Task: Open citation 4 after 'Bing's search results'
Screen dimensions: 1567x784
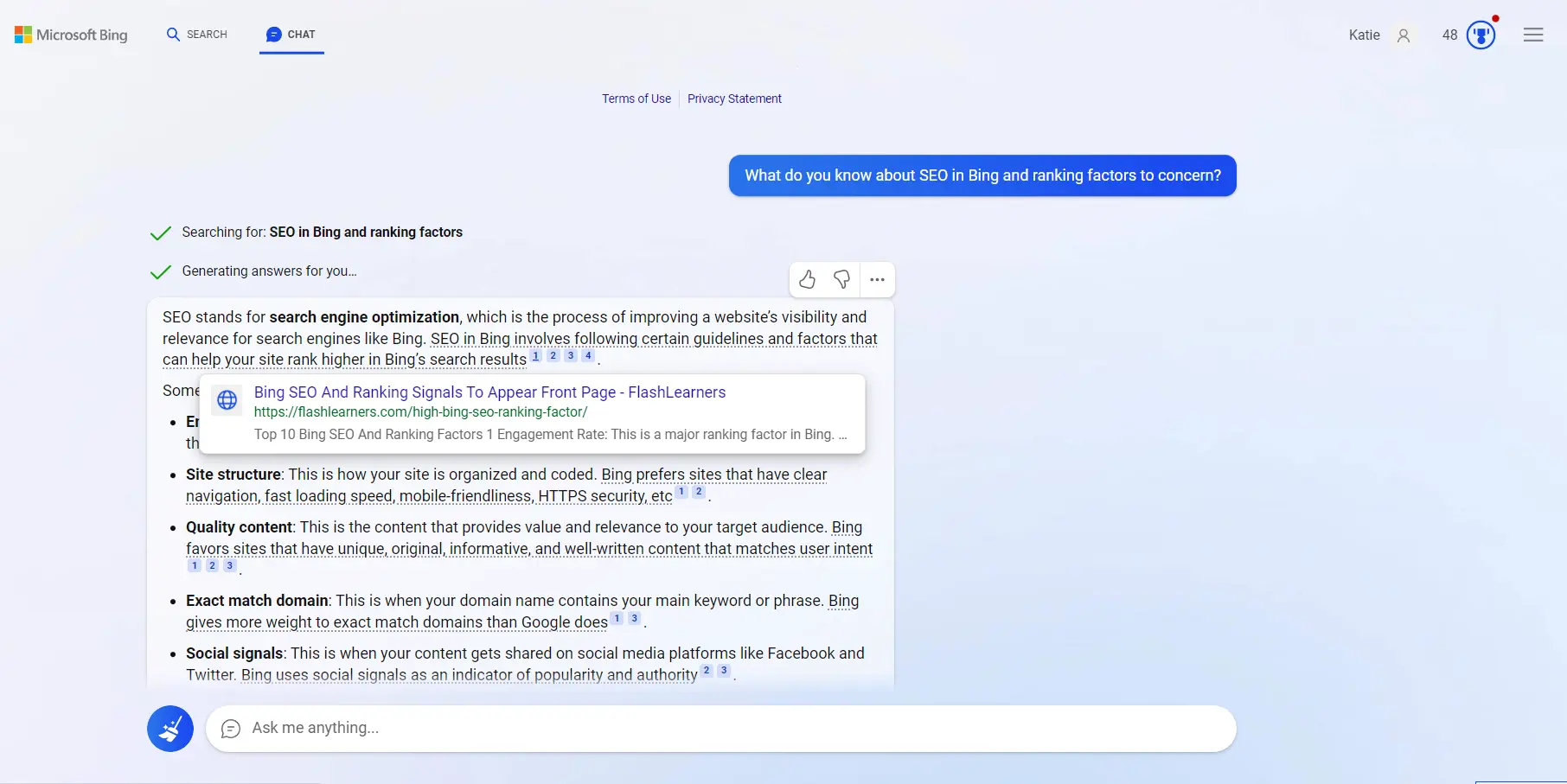Action: point(588,355)
